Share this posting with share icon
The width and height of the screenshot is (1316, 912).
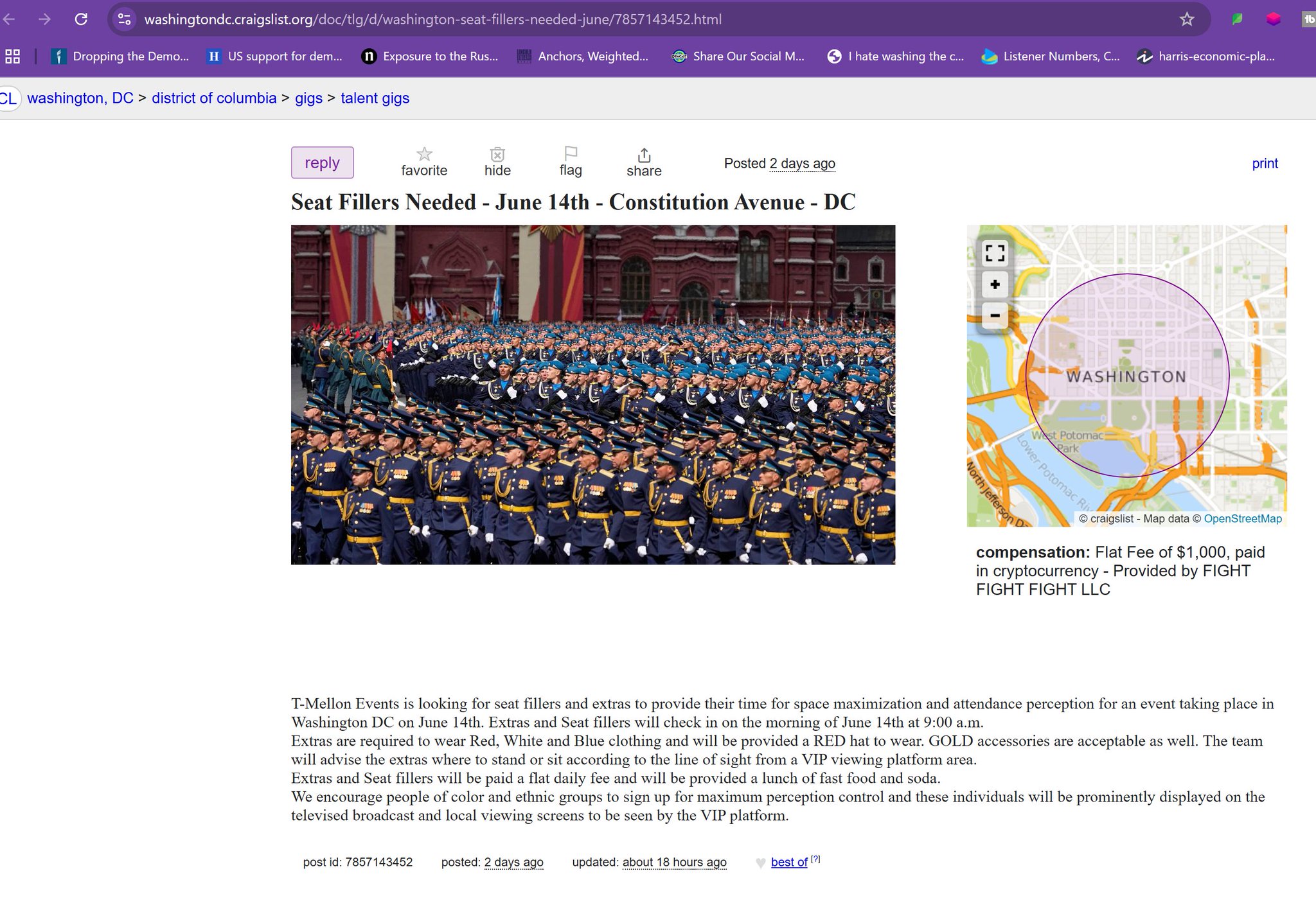[644, 162]
